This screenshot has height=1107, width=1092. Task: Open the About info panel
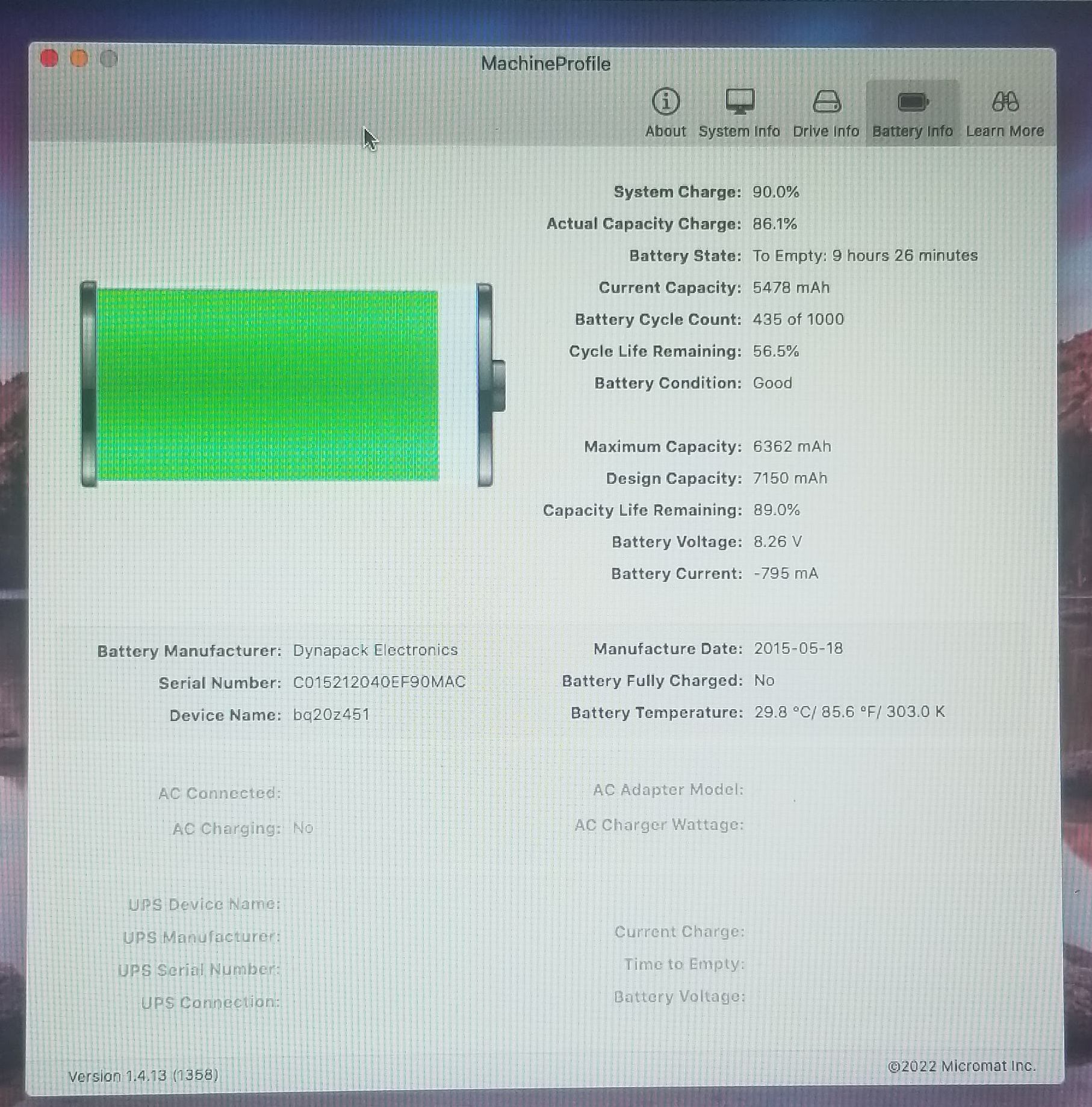point(665,113)
